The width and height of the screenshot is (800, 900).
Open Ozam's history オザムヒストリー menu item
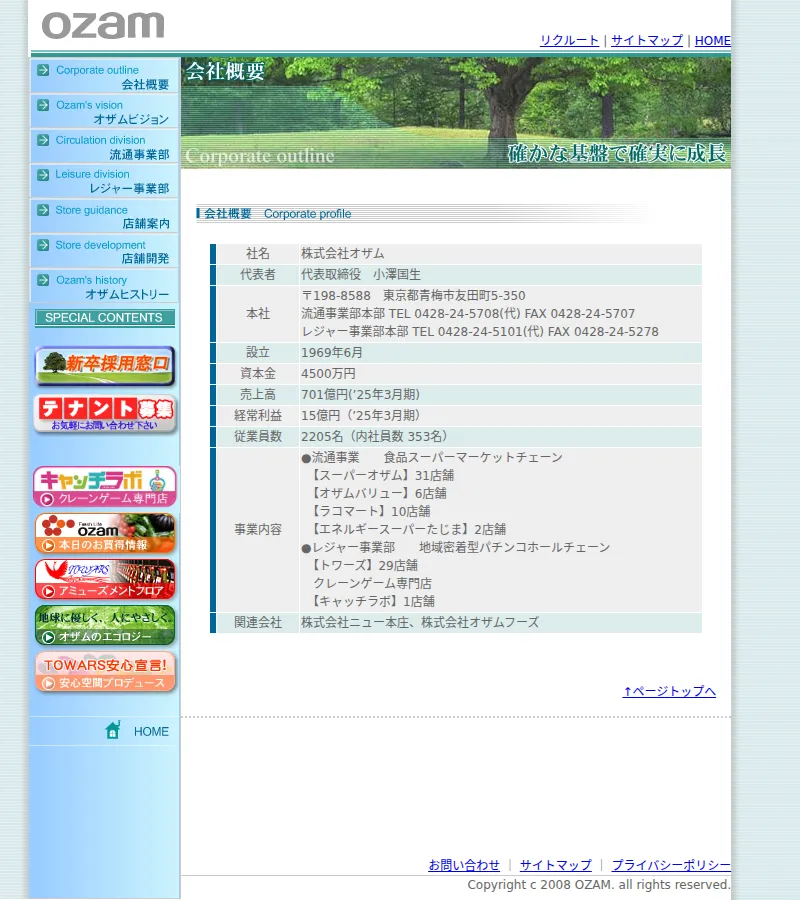104,286
